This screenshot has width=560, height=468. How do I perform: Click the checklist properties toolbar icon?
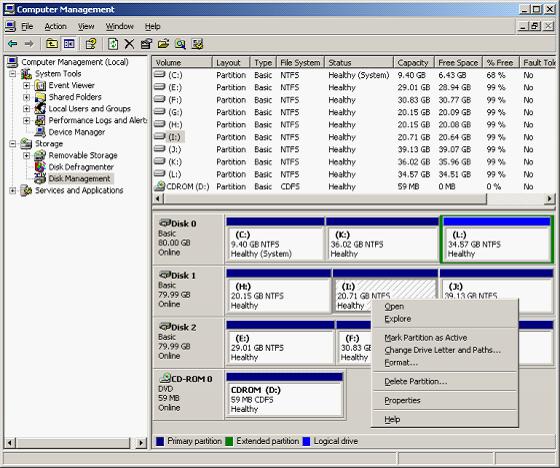[x=146, y=44]
